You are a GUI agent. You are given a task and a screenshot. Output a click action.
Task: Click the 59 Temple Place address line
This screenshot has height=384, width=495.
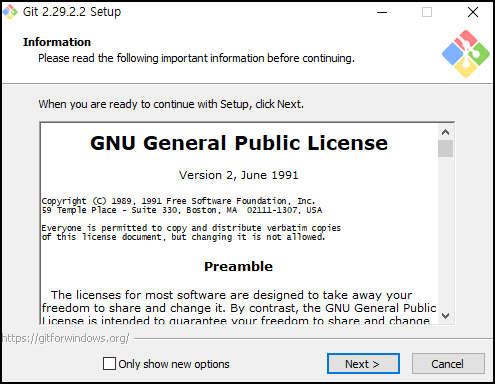click(182, 210)
